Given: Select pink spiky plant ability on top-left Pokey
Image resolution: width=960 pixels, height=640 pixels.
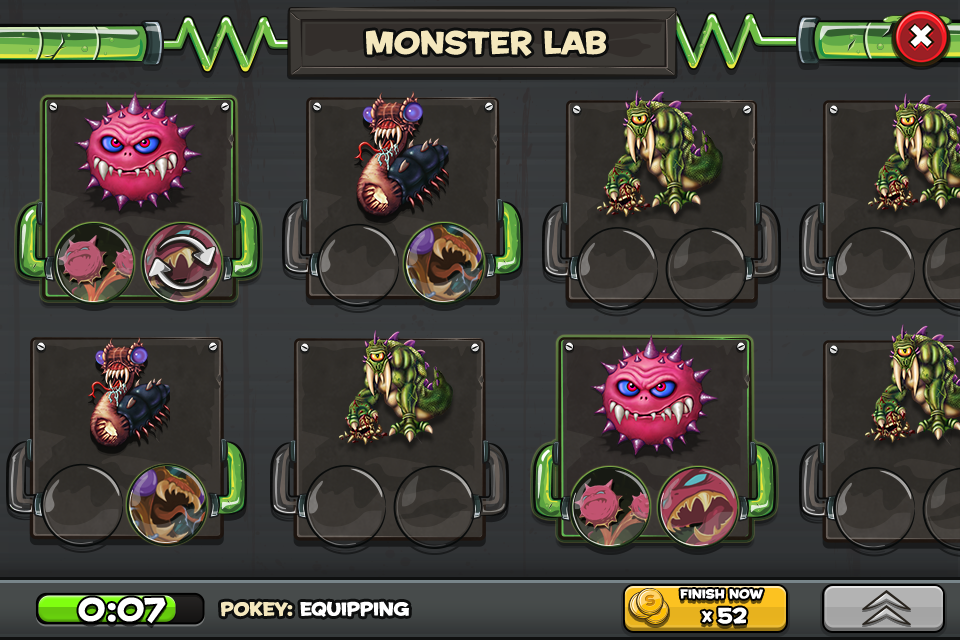Looking at the screenshot, I should [94, 262].
